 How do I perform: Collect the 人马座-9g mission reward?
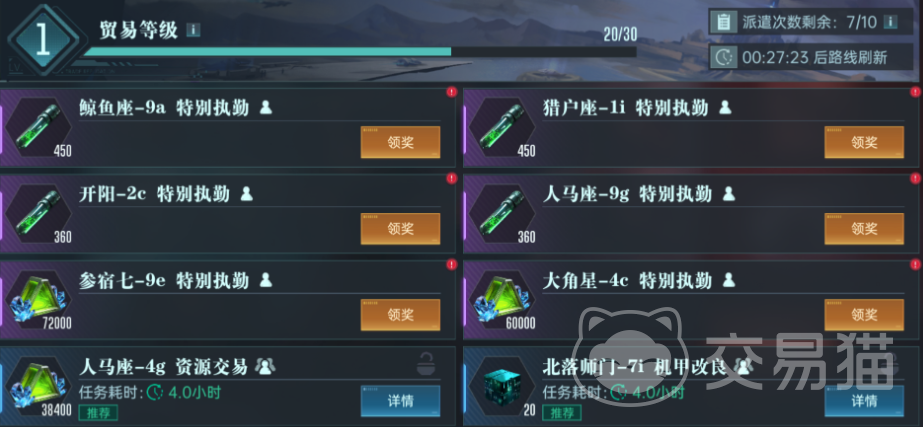pyautogui.click(x=864, y=229)
